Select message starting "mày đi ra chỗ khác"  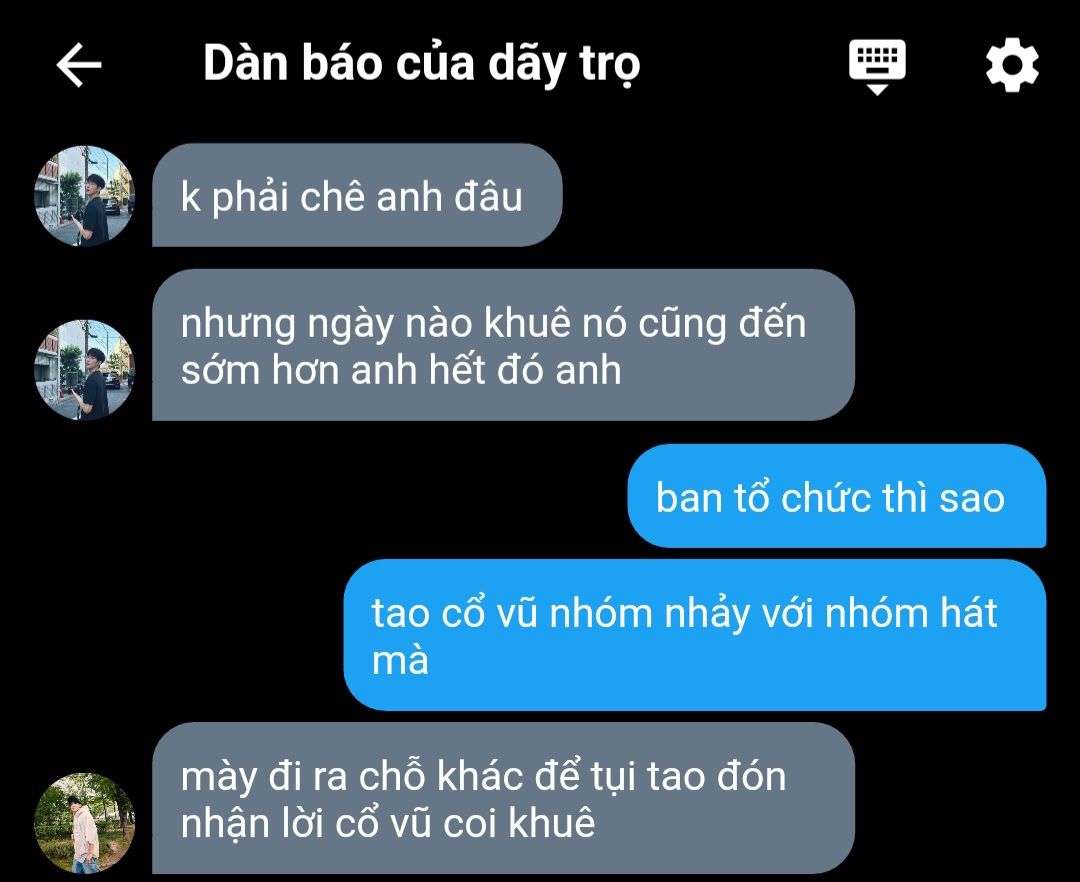point(503,798)
